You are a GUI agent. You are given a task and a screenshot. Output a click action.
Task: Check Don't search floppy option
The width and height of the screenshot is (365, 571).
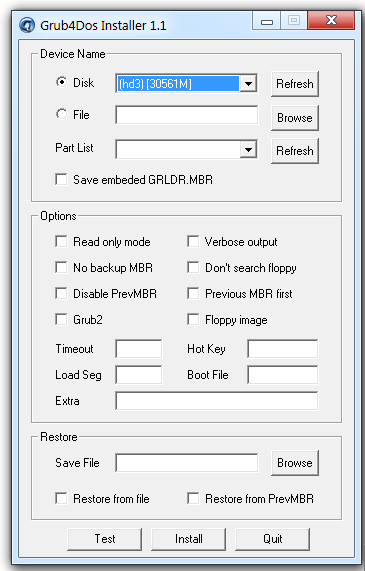pos(193,267)
